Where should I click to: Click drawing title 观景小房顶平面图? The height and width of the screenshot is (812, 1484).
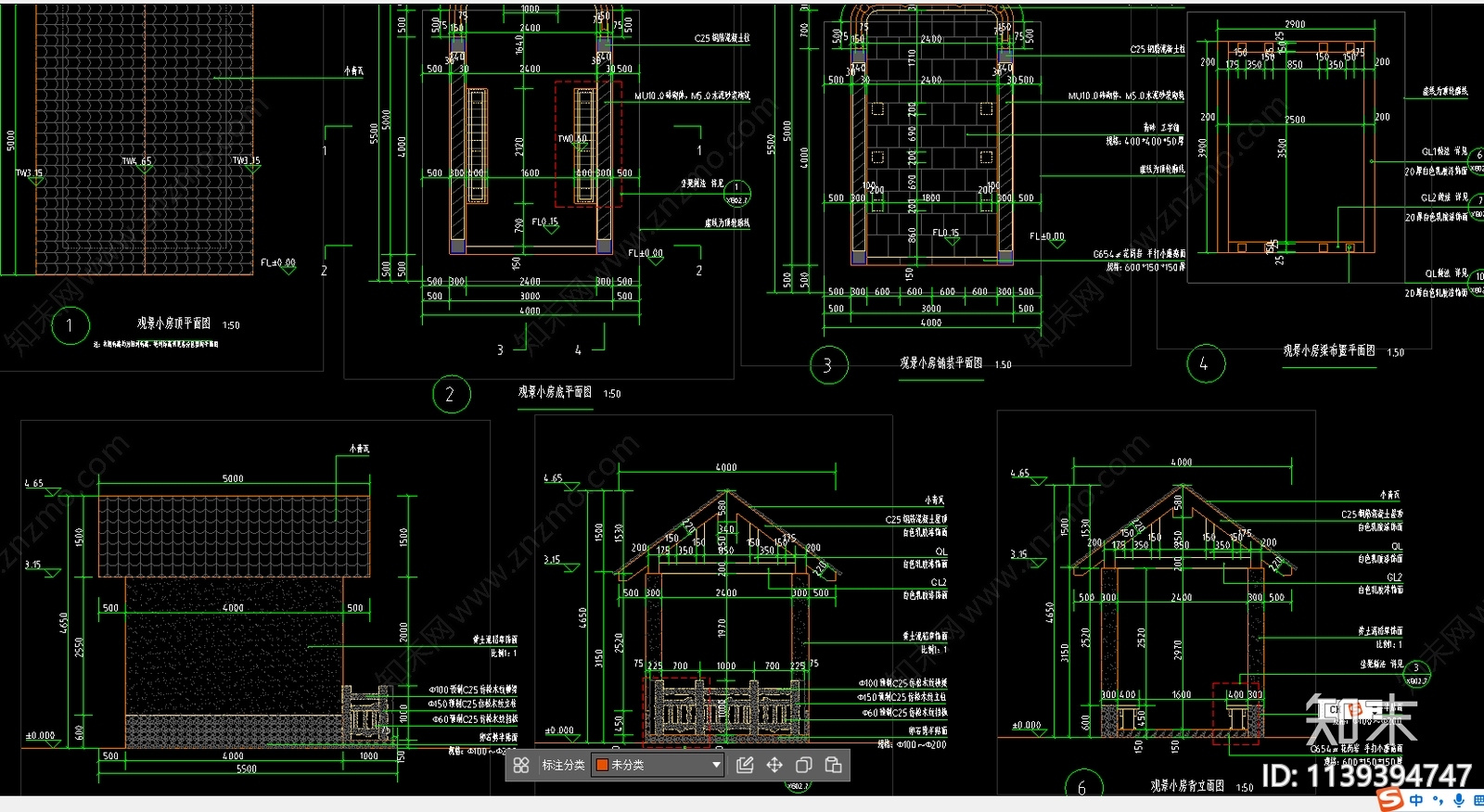coord(173,324)
